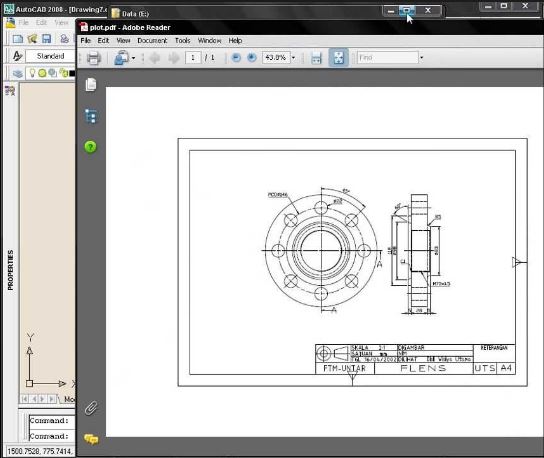Click the plot.pdf - Adobe Reader title bar

click(x=310, y=27)
